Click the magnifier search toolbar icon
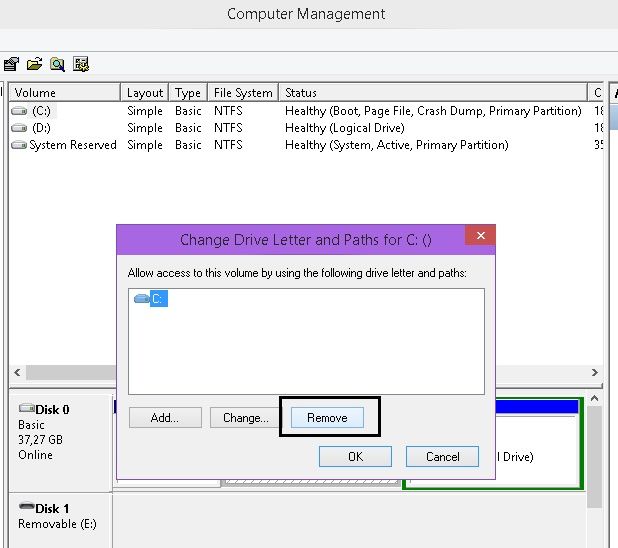618x548 pixels. click(58, 64)
